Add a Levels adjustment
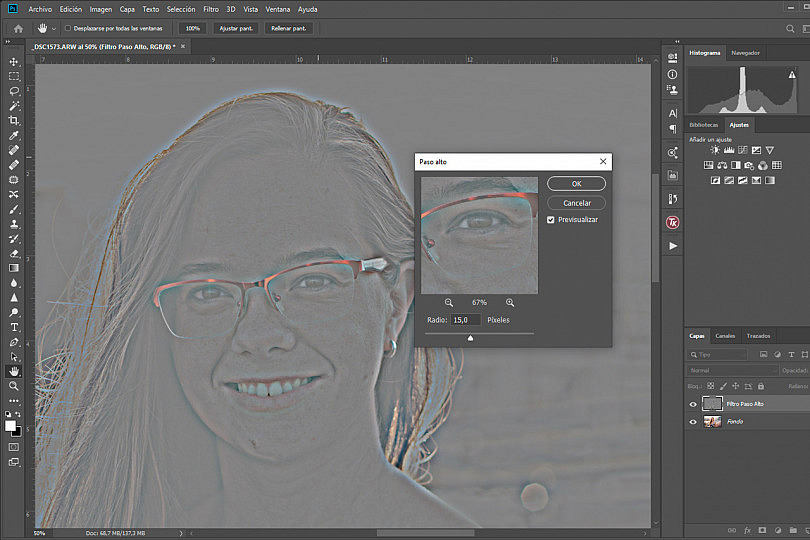 [729, 150]
